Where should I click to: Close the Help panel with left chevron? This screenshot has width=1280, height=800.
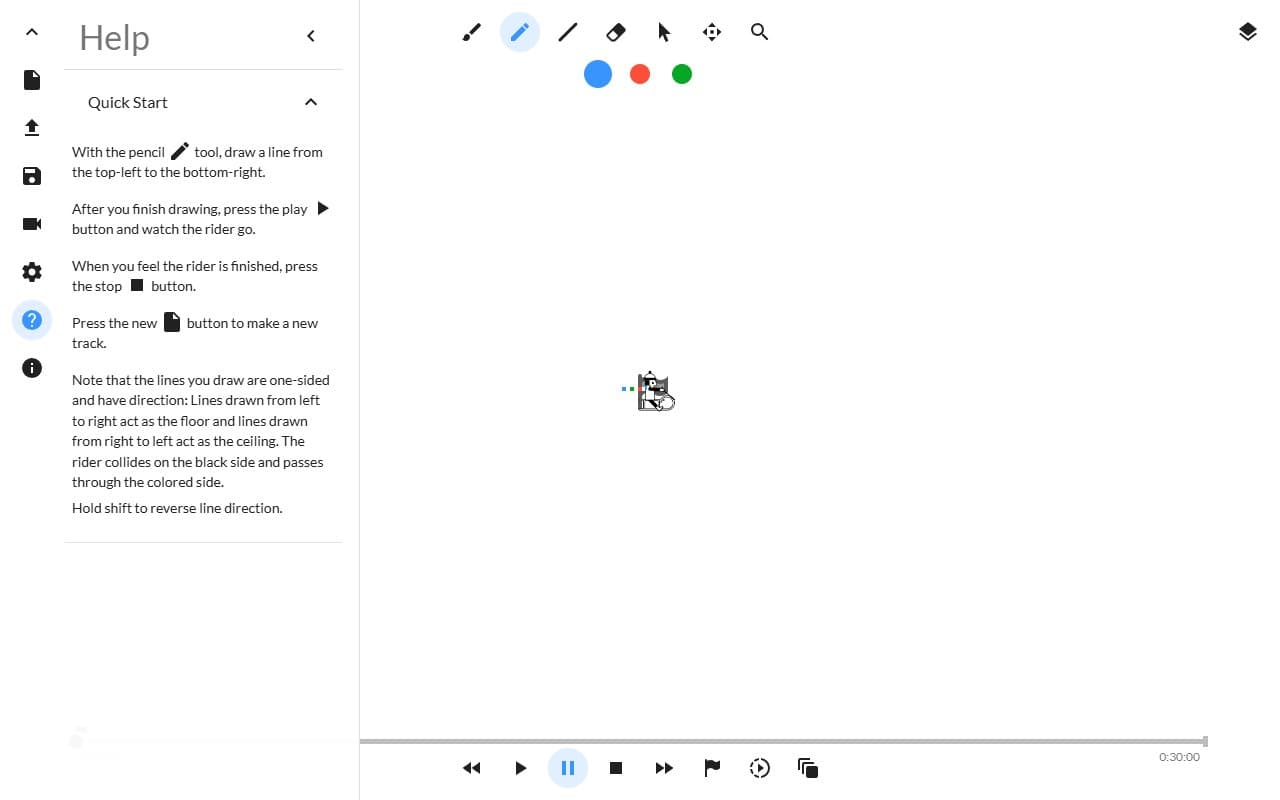tap(311, 36)
